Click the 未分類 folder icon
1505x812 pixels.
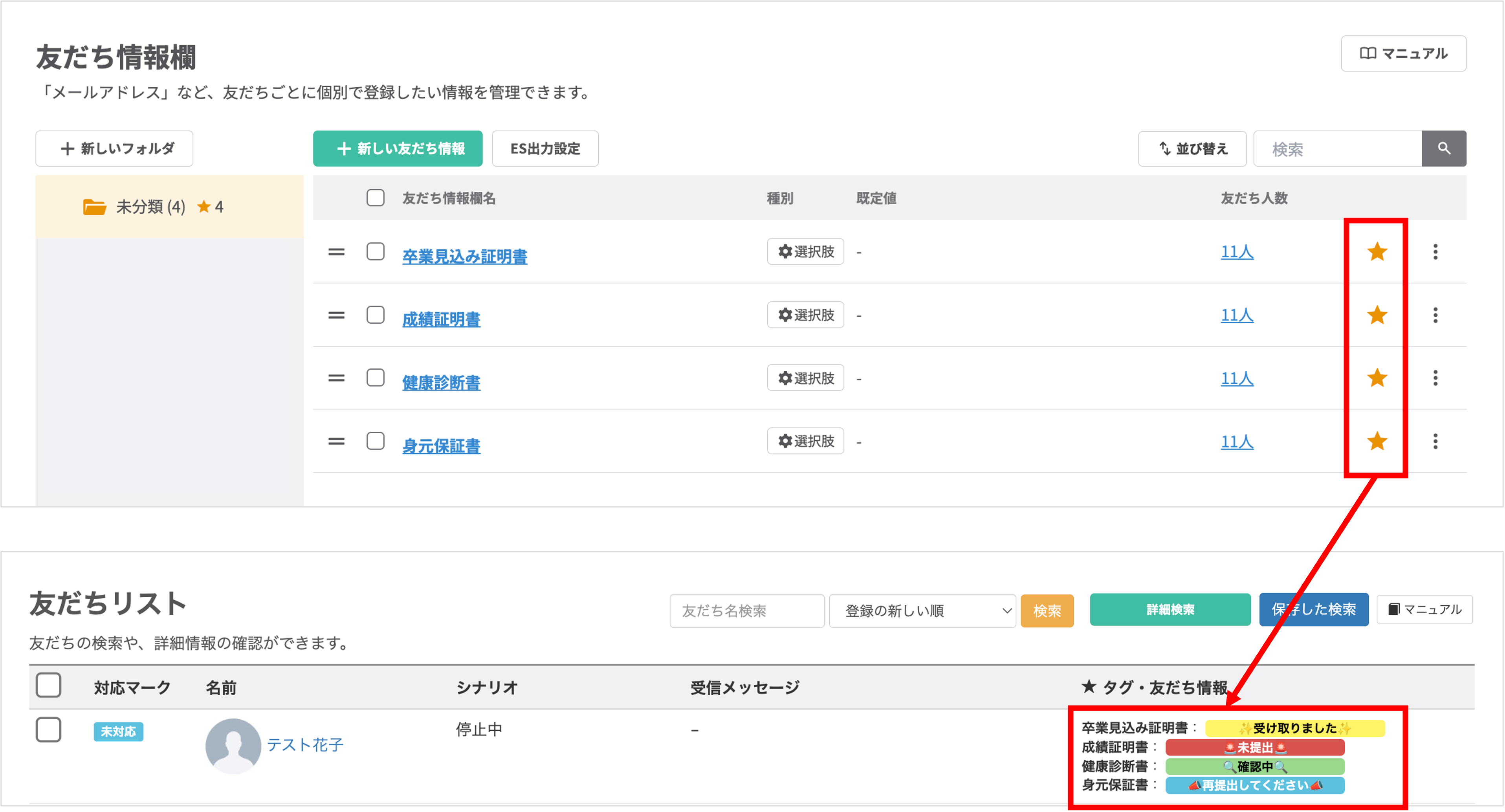94,207
